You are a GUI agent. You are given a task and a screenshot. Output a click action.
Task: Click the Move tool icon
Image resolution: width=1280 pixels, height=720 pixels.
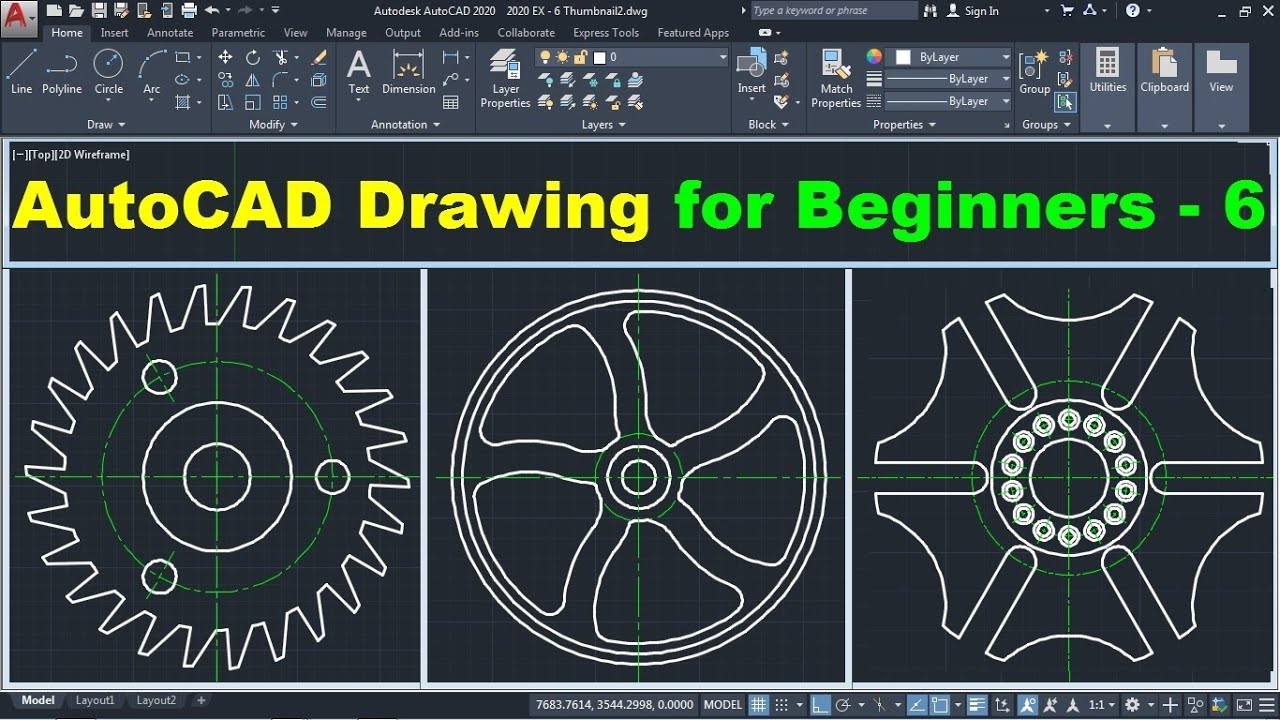coord(225,57)
